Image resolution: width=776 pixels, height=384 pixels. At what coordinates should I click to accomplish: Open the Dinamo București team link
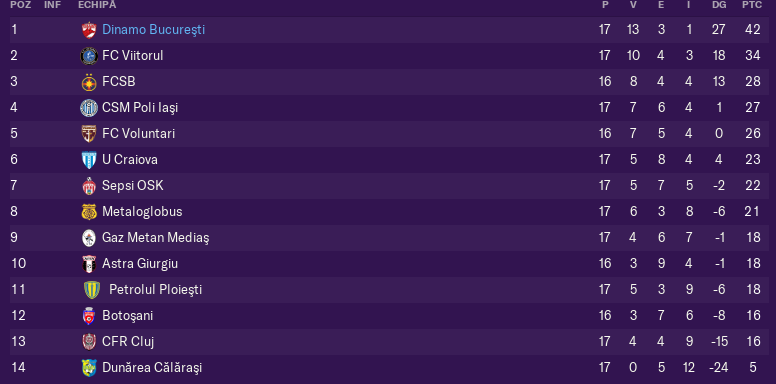click(153, 30)
